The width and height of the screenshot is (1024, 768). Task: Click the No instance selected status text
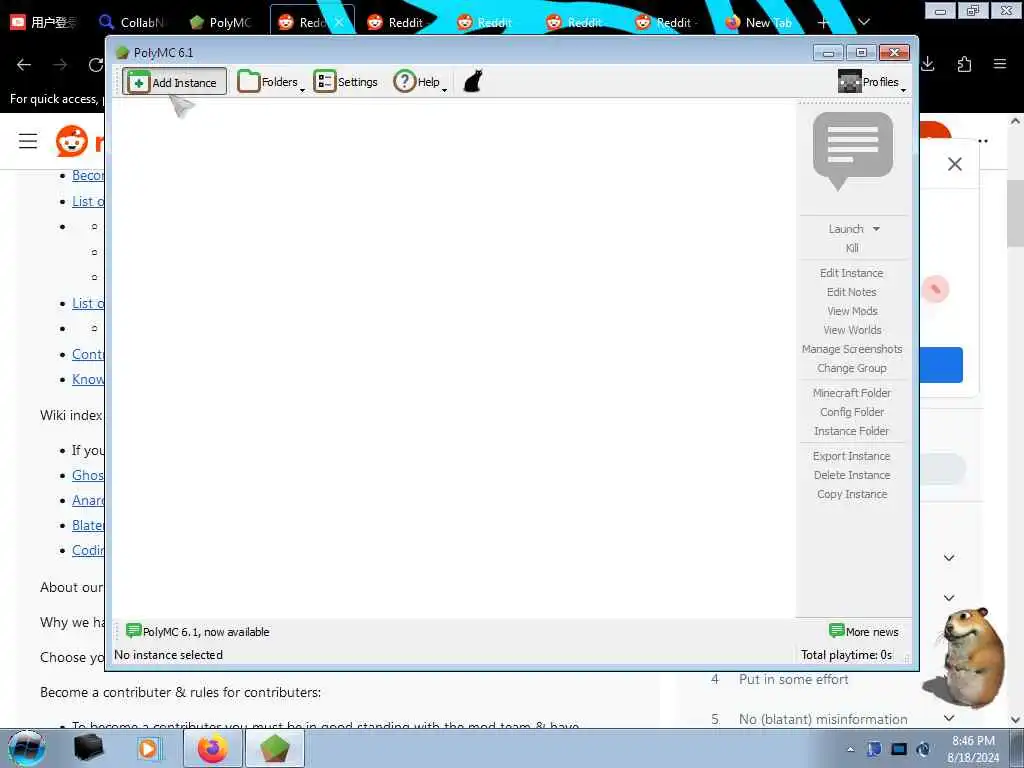pos(168,654)
